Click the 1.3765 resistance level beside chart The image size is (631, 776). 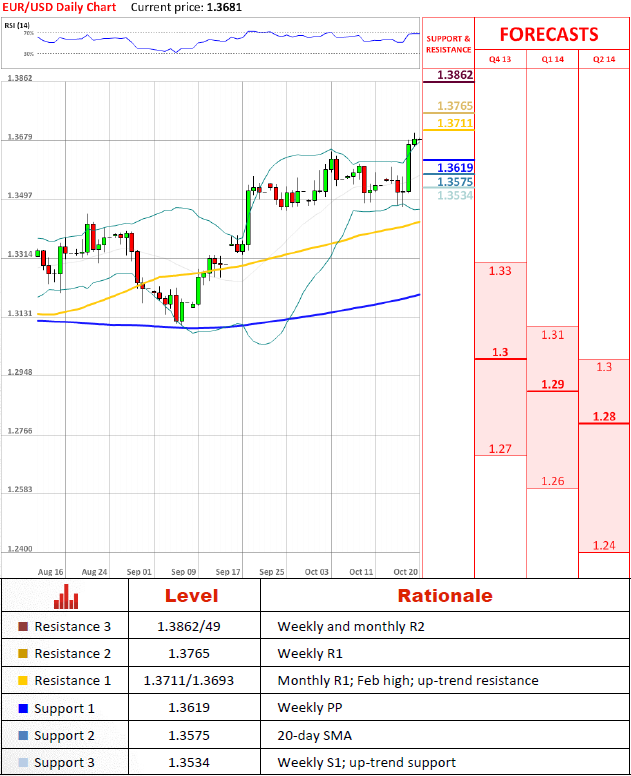coord(455,106)
